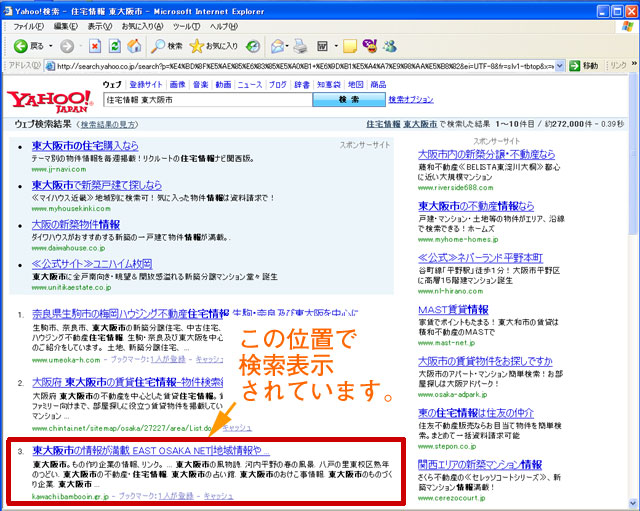Open キャッシュ link of kawachibamboo result
Viewport: 640px width, 511px height.
[218, 496]
